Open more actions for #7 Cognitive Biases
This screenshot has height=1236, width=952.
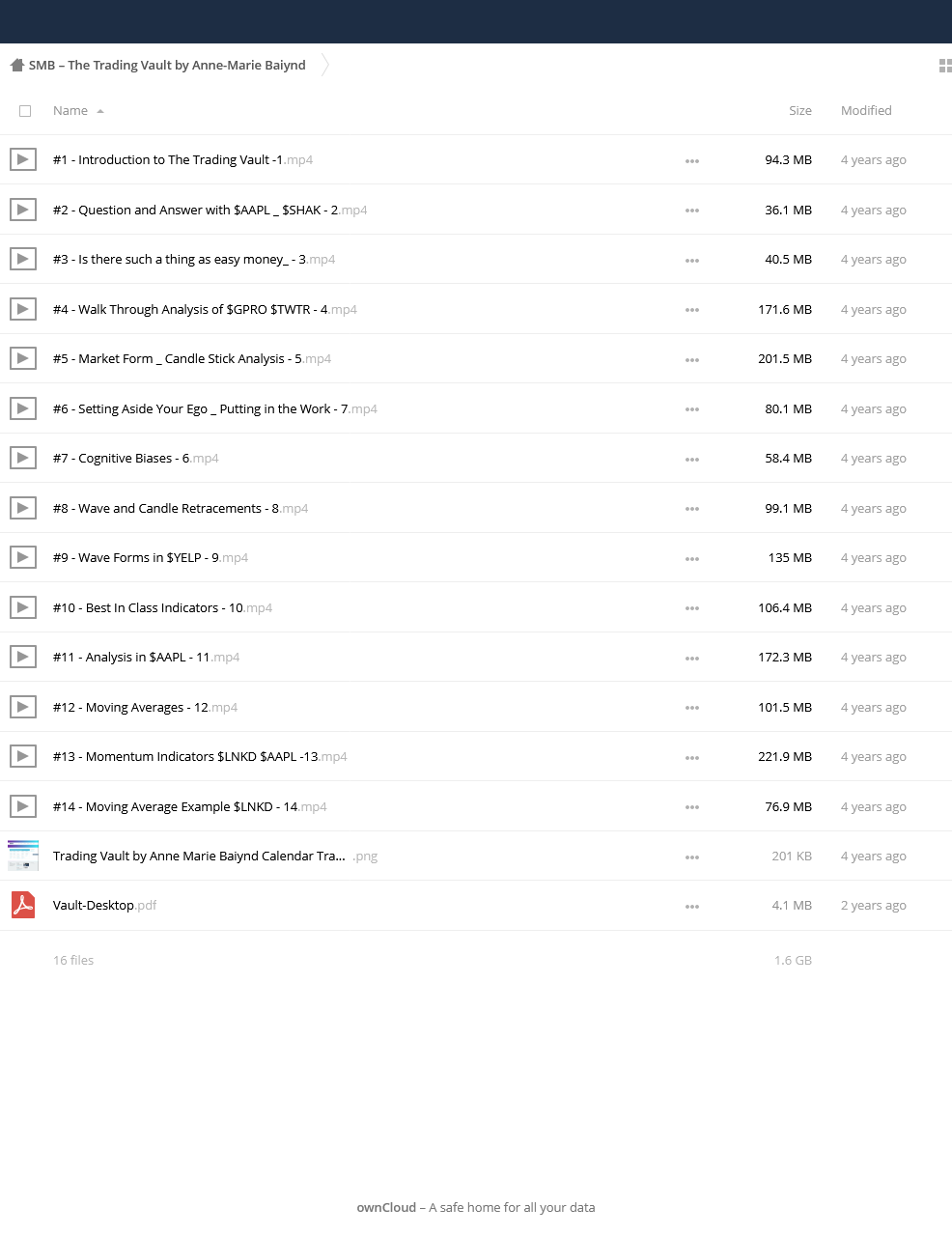point(692,460)
